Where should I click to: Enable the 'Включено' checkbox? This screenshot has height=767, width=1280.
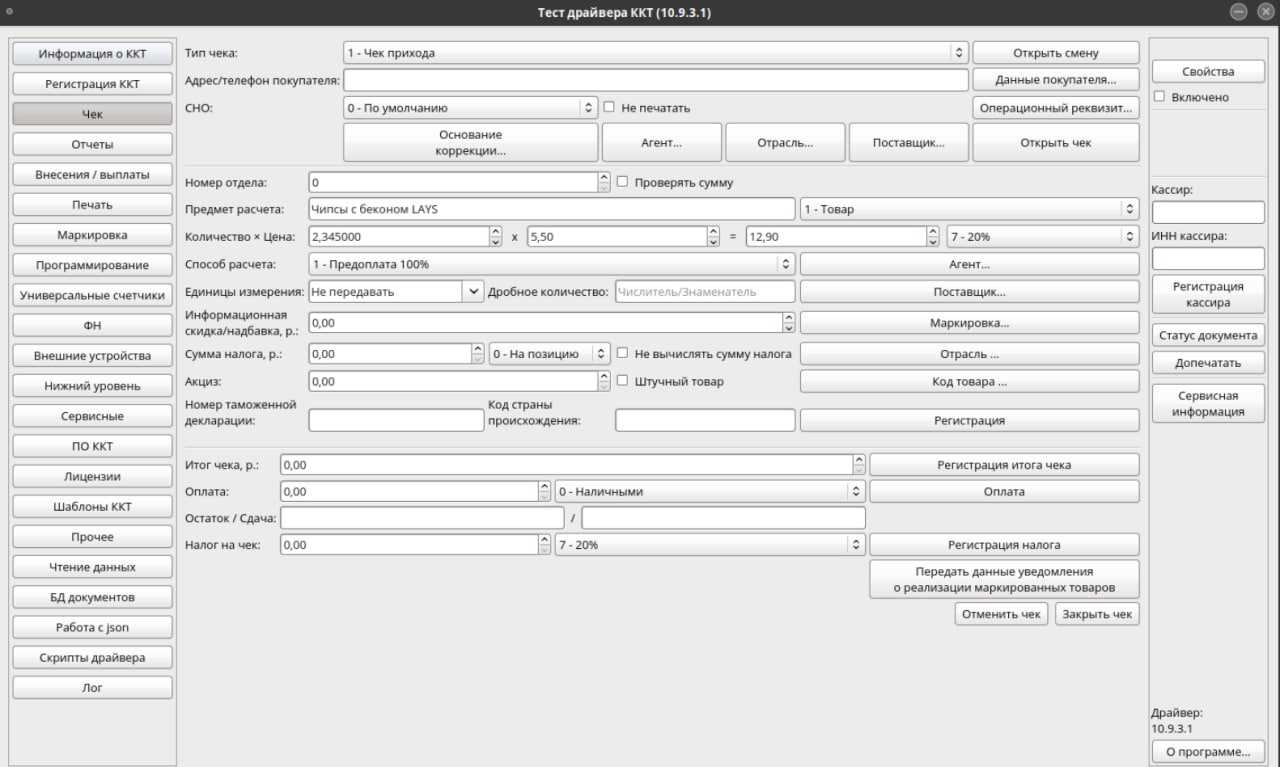1159,97
